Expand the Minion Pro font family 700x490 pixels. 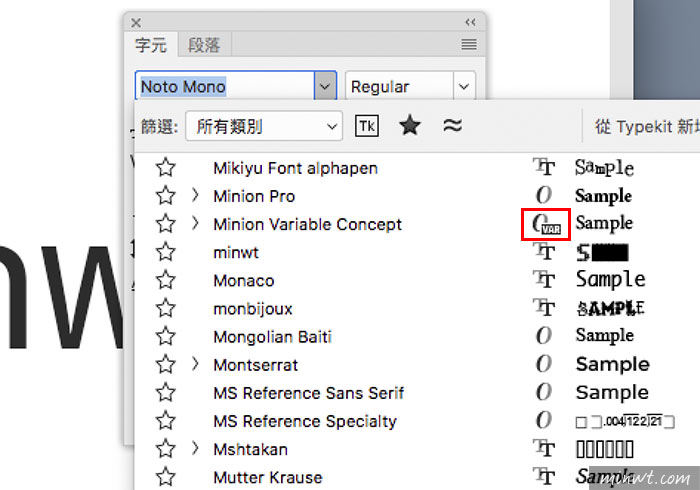tap(195, 195)
